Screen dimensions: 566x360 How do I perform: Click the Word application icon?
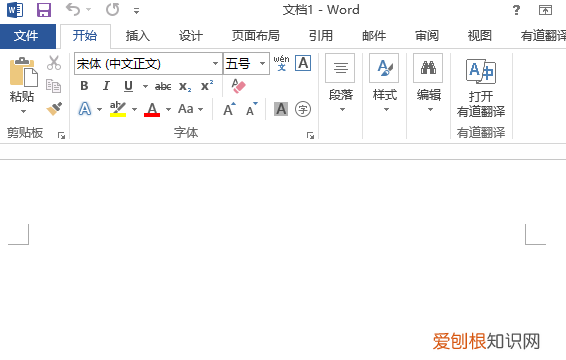(x=15, y=10)
